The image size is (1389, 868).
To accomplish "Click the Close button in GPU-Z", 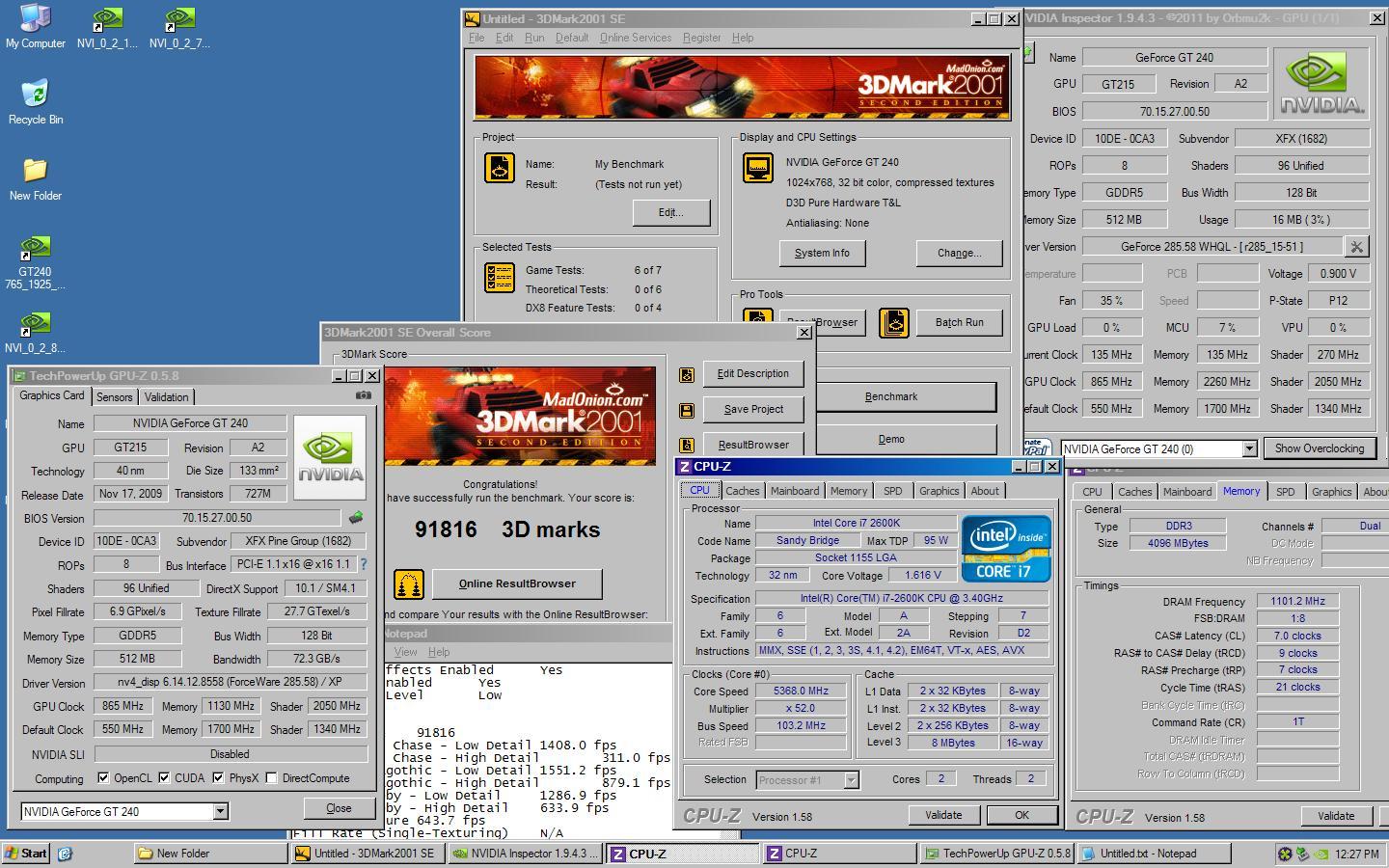I will click(x=339, y=808).
